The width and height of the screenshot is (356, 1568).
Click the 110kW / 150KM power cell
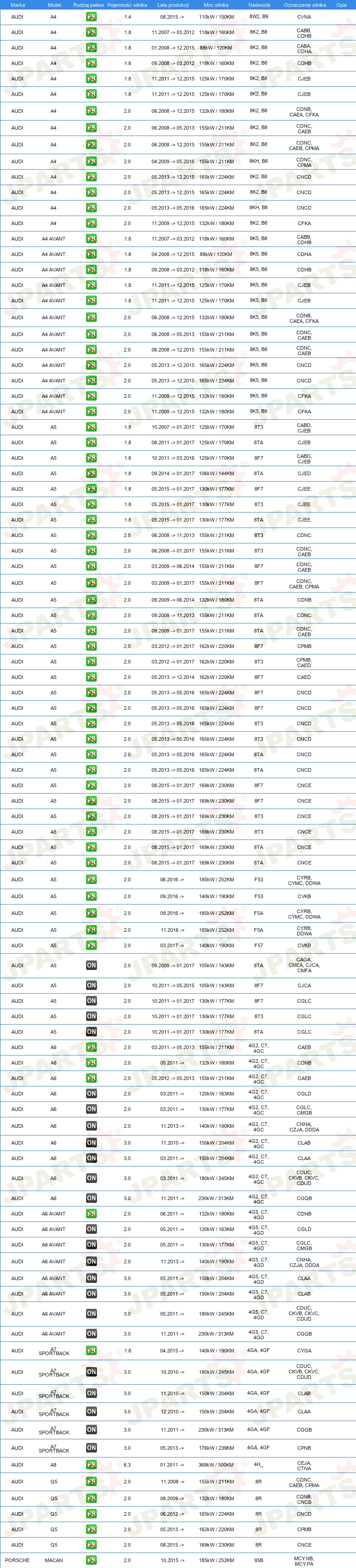(216, 17)
